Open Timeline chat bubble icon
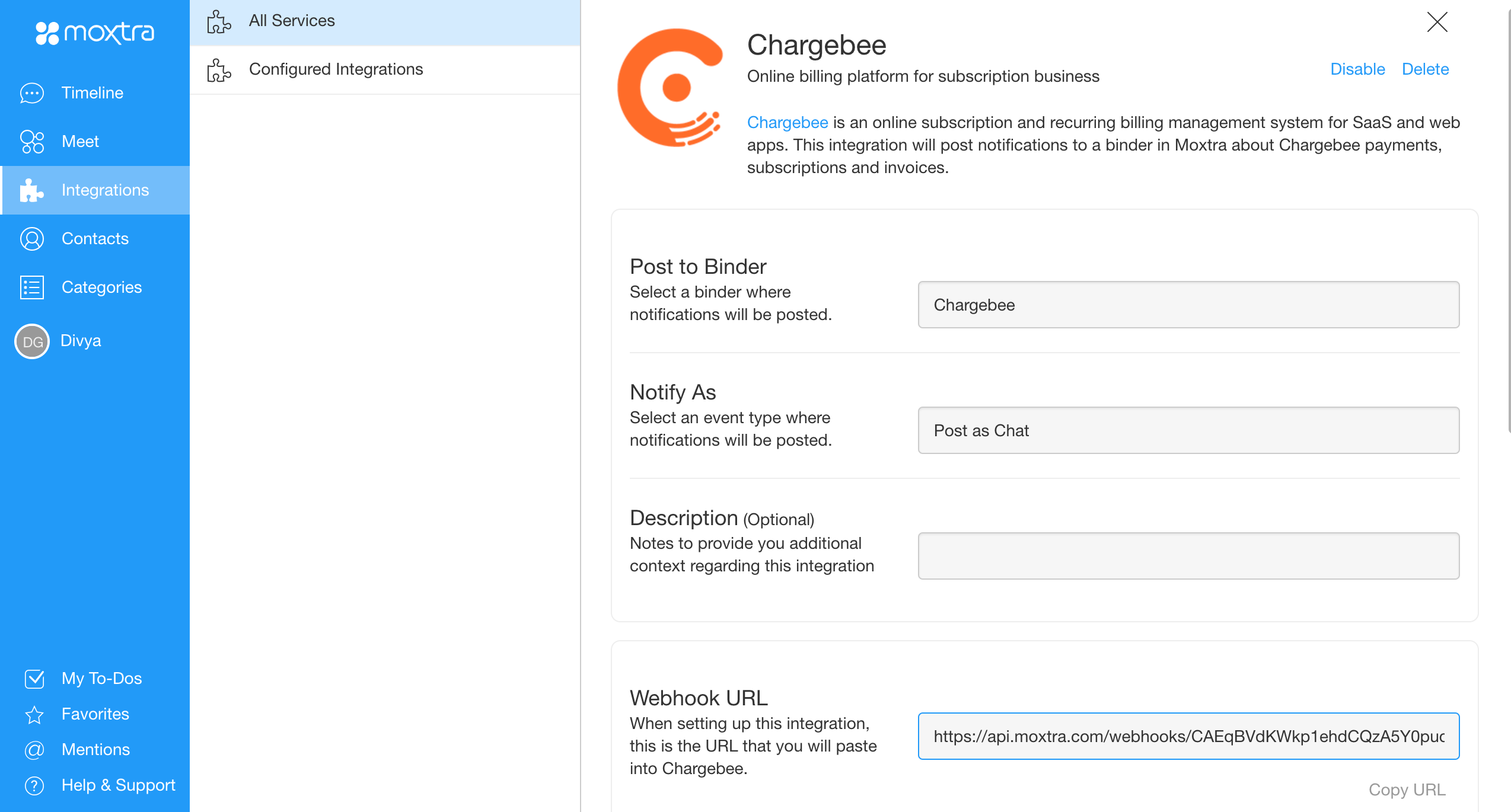Image resolution: width=1511 pixels, height=812 pixels. point(32,93)
